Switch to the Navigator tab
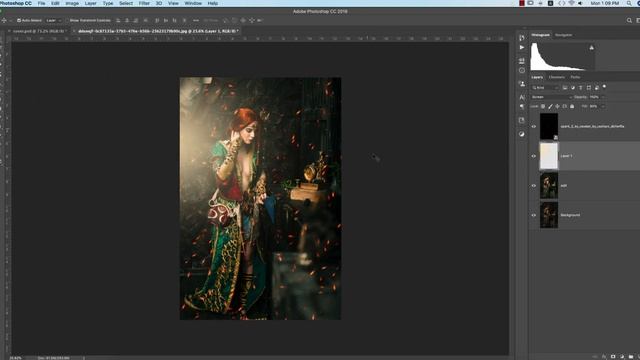Viewport: 640px width, 360px height. point(564,35)
